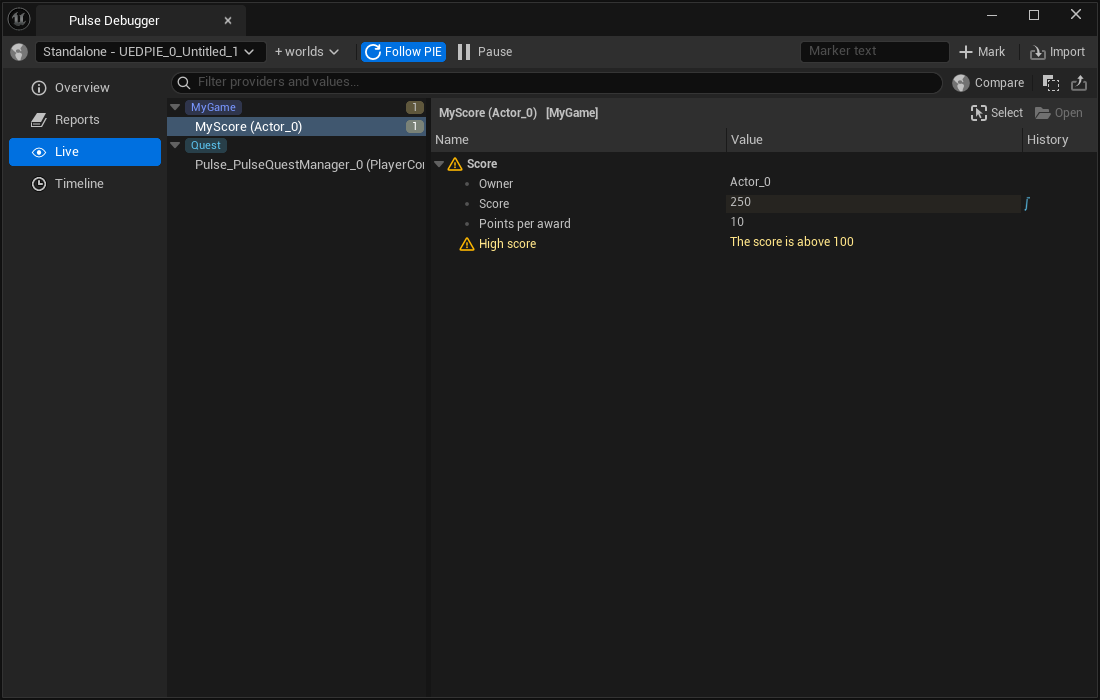Open the Timeline view
This screenshot has width=1100, height=700.
[85, 184]
